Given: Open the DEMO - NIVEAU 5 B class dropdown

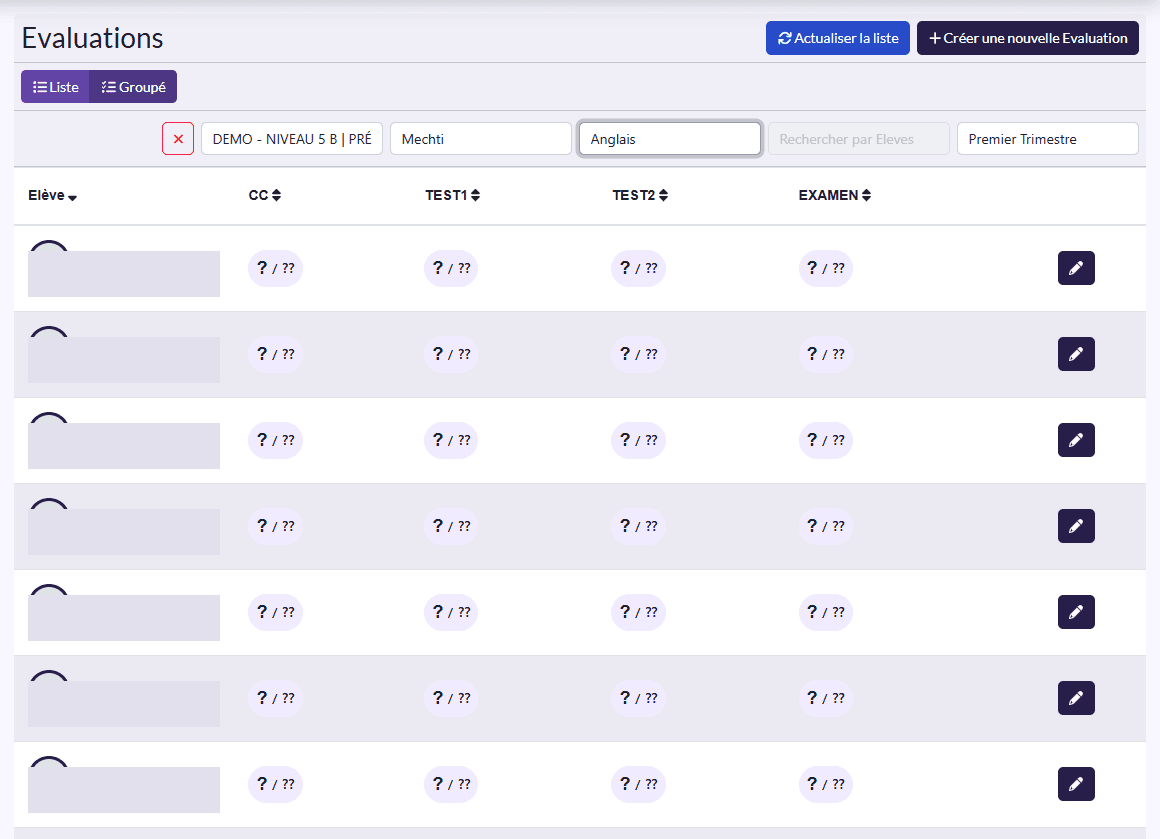Looking at the screenshot, I should [292, 138].
